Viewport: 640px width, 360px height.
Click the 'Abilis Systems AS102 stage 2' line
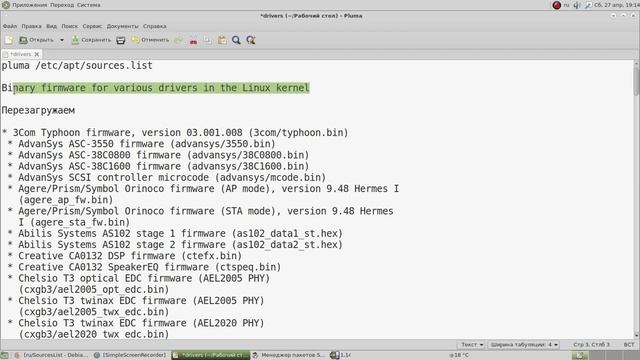point(175,244)
